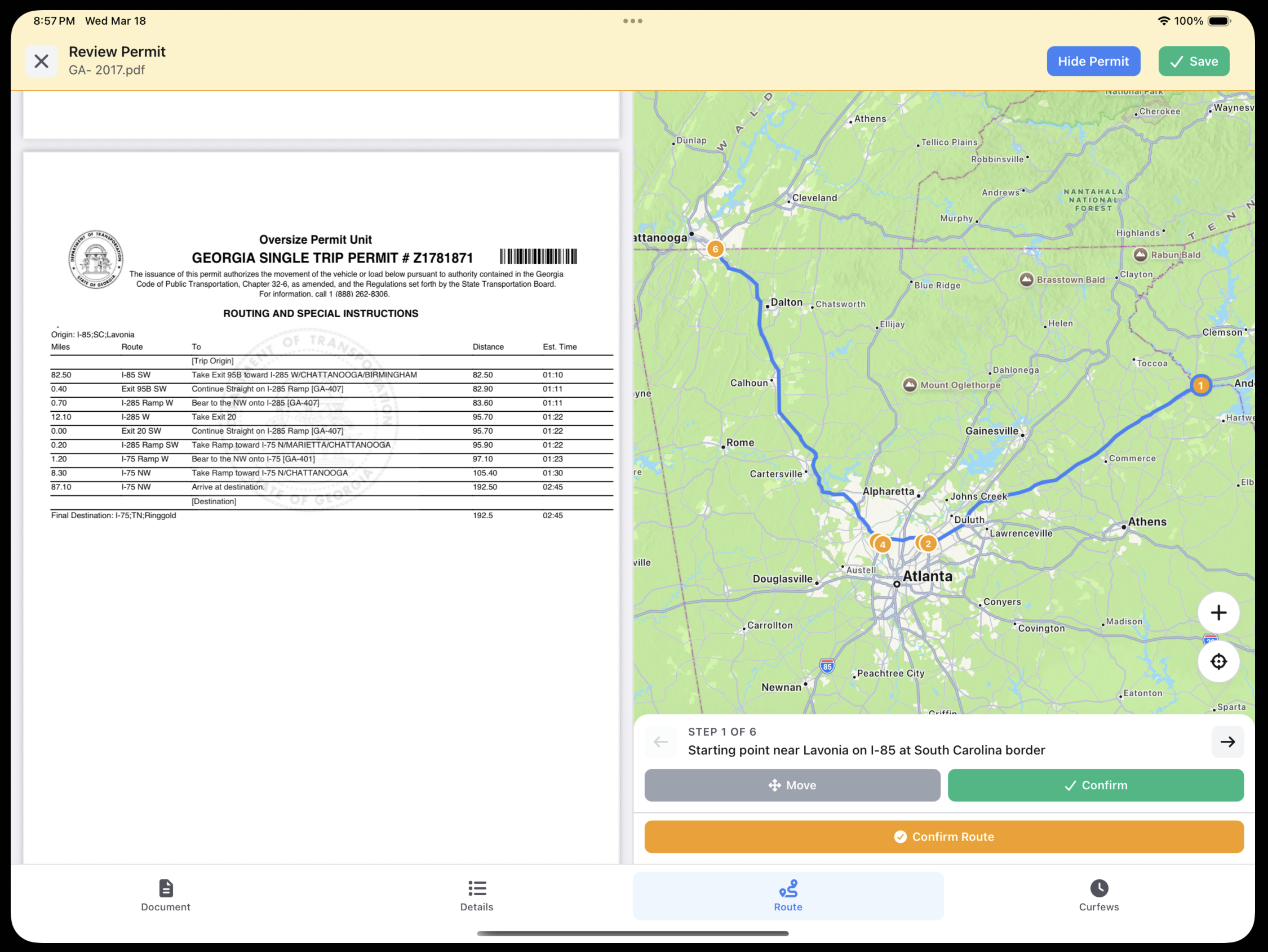Open the Details tab
This screenshot has width=1268, height=952.
point(476,895)
